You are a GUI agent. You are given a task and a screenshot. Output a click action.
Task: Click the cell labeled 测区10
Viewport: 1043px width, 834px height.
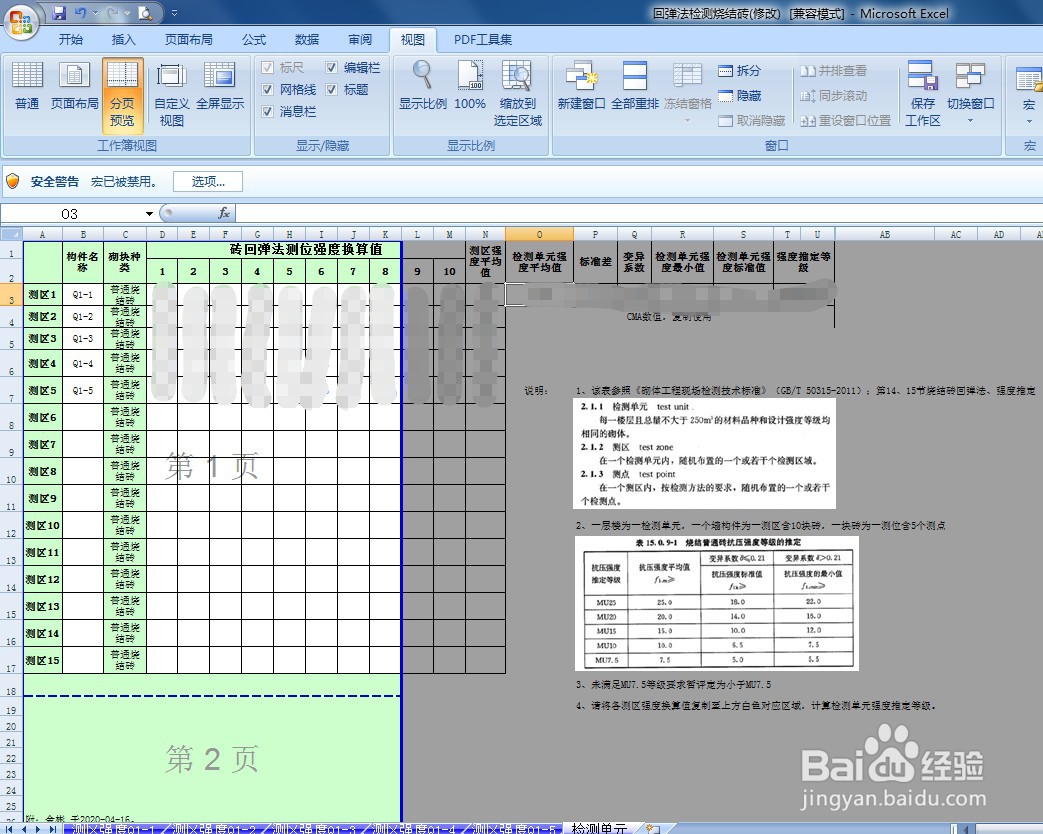coord(43,525)
